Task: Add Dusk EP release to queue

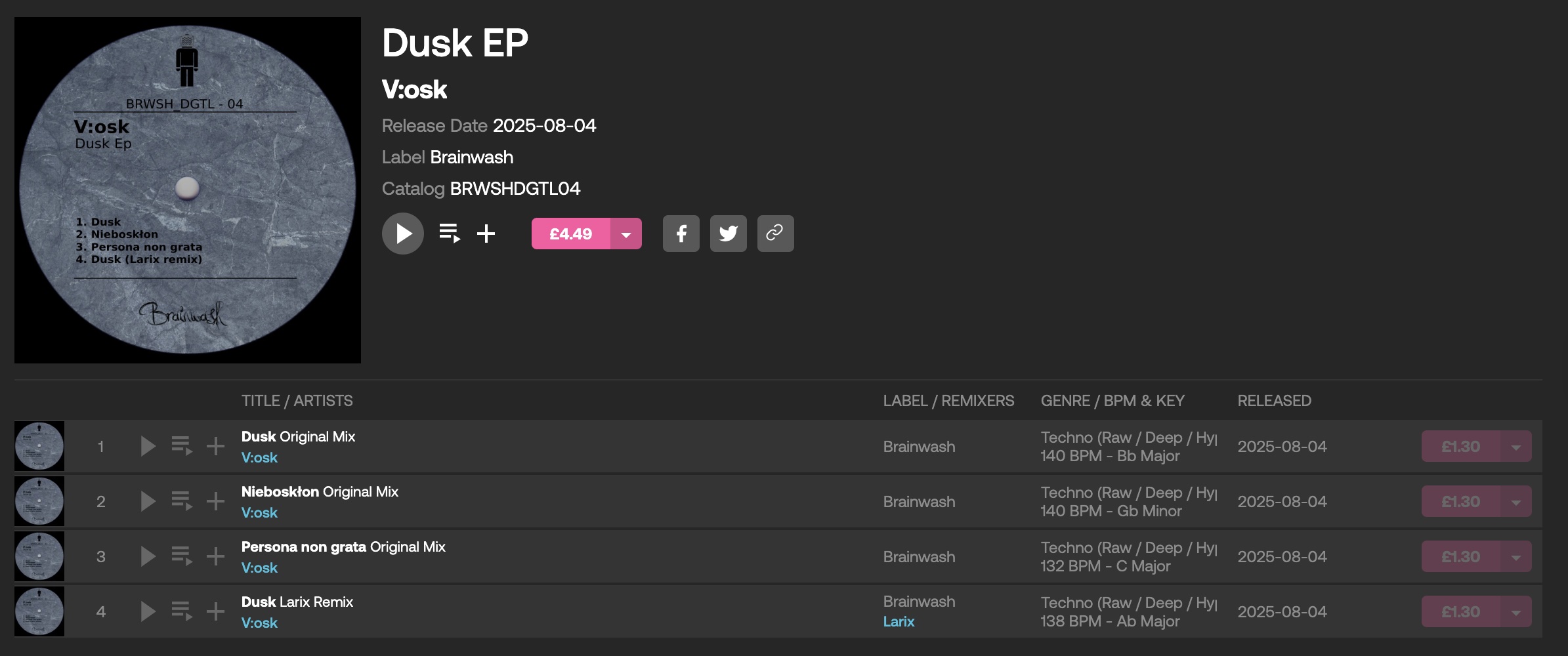Action: pos(450,234)
